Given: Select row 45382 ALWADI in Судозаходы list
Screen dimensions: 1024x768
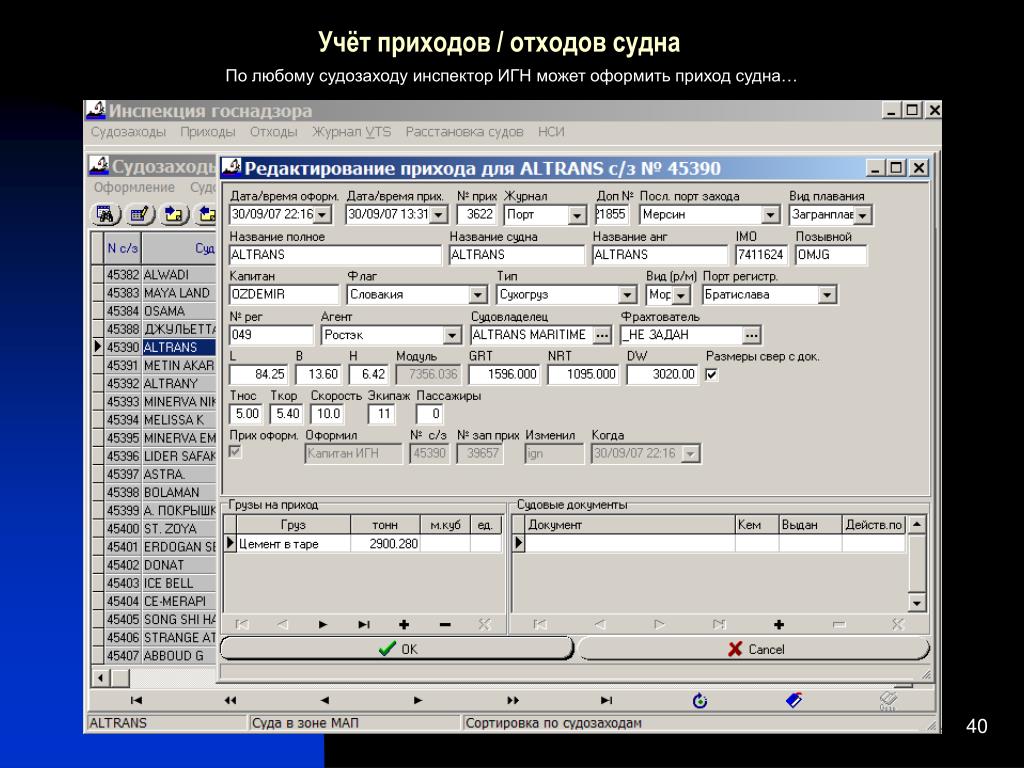Looking at the screenshot, I should (x=161, y=274).
